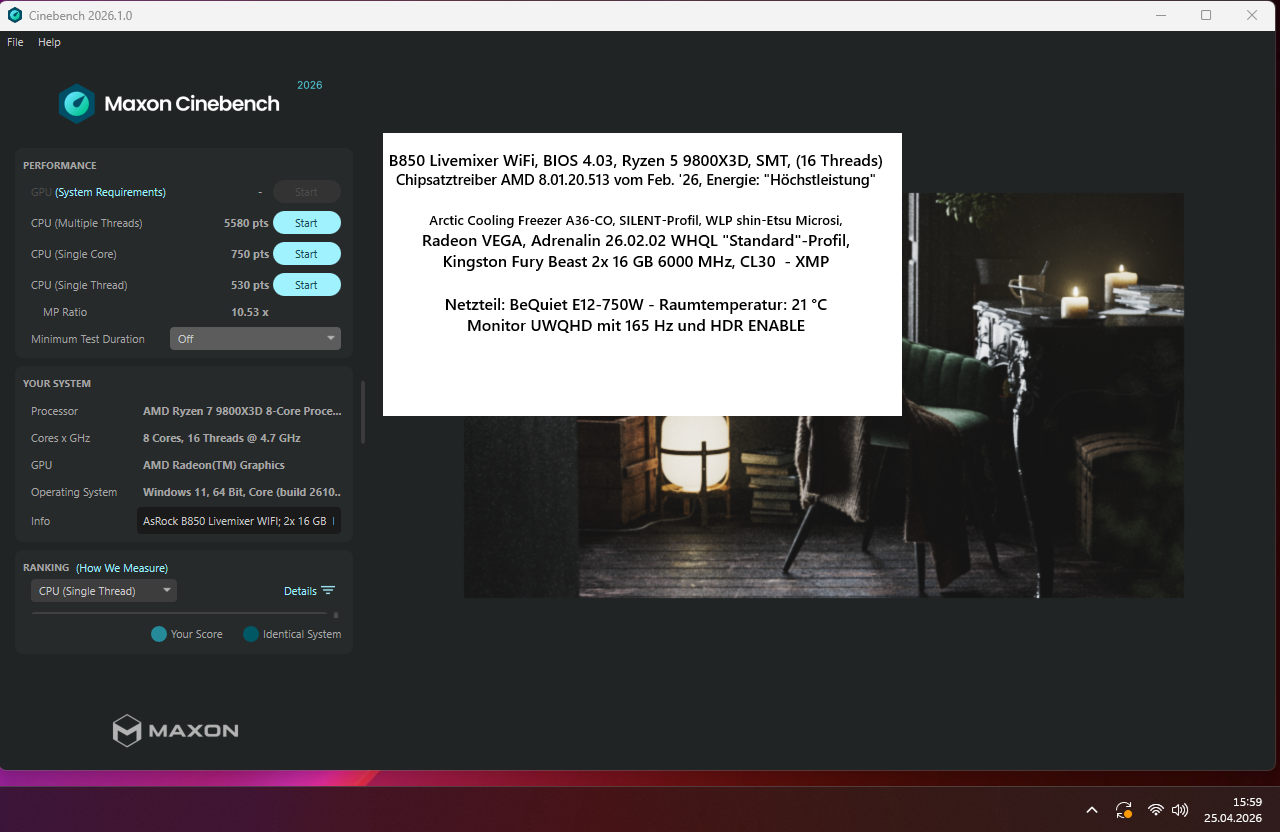This screenshot has width=1280, height=832.
Task: Open the CPU (Single Thread) ranking dropdown
Action: coord(104,591)
